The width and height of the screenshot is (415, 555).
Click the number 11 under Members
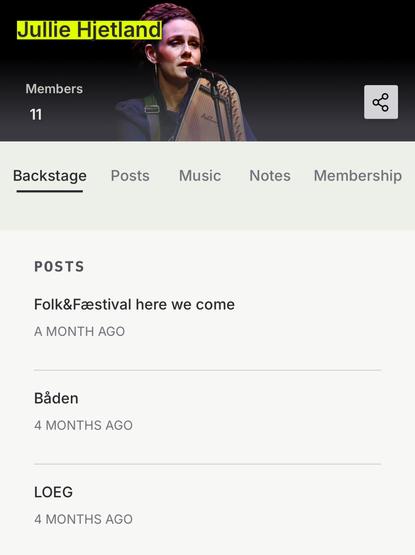pyautogui.click(x=35, y=114)
